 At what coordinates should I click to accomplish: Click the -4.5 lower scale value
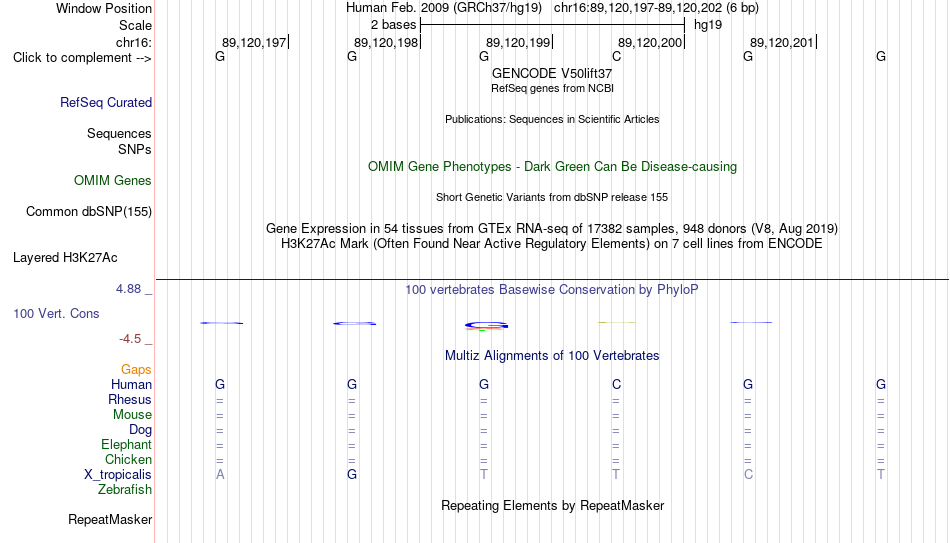pos(130,339)
